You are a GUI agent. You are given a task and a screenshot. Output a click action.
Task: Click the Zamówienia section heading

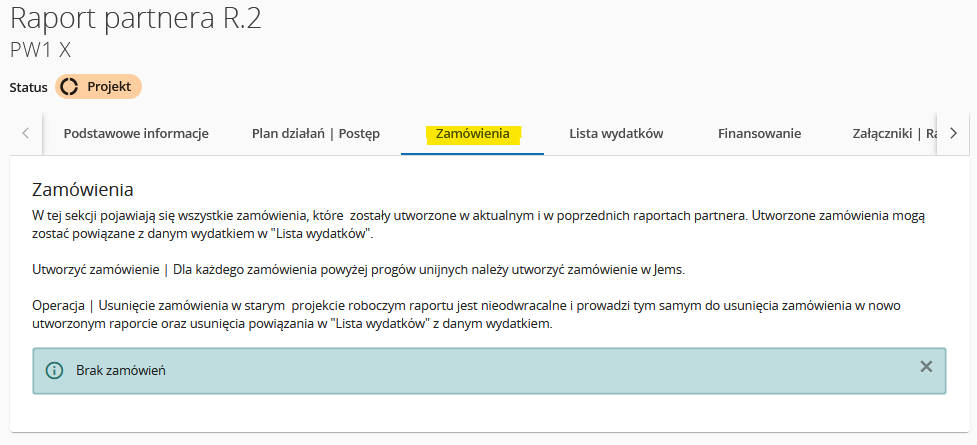[82, 189]
